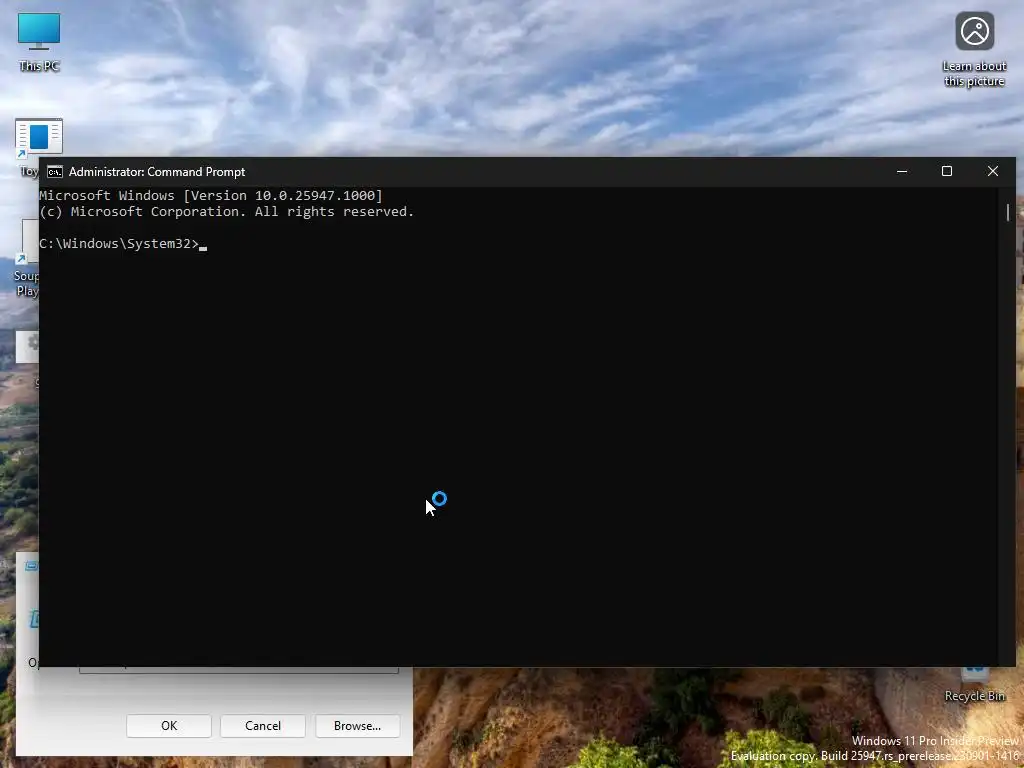Maximize the Command Prompt window
Image resolution: width=1024 pixels, height=768 pixels.
tap(947, 171)
